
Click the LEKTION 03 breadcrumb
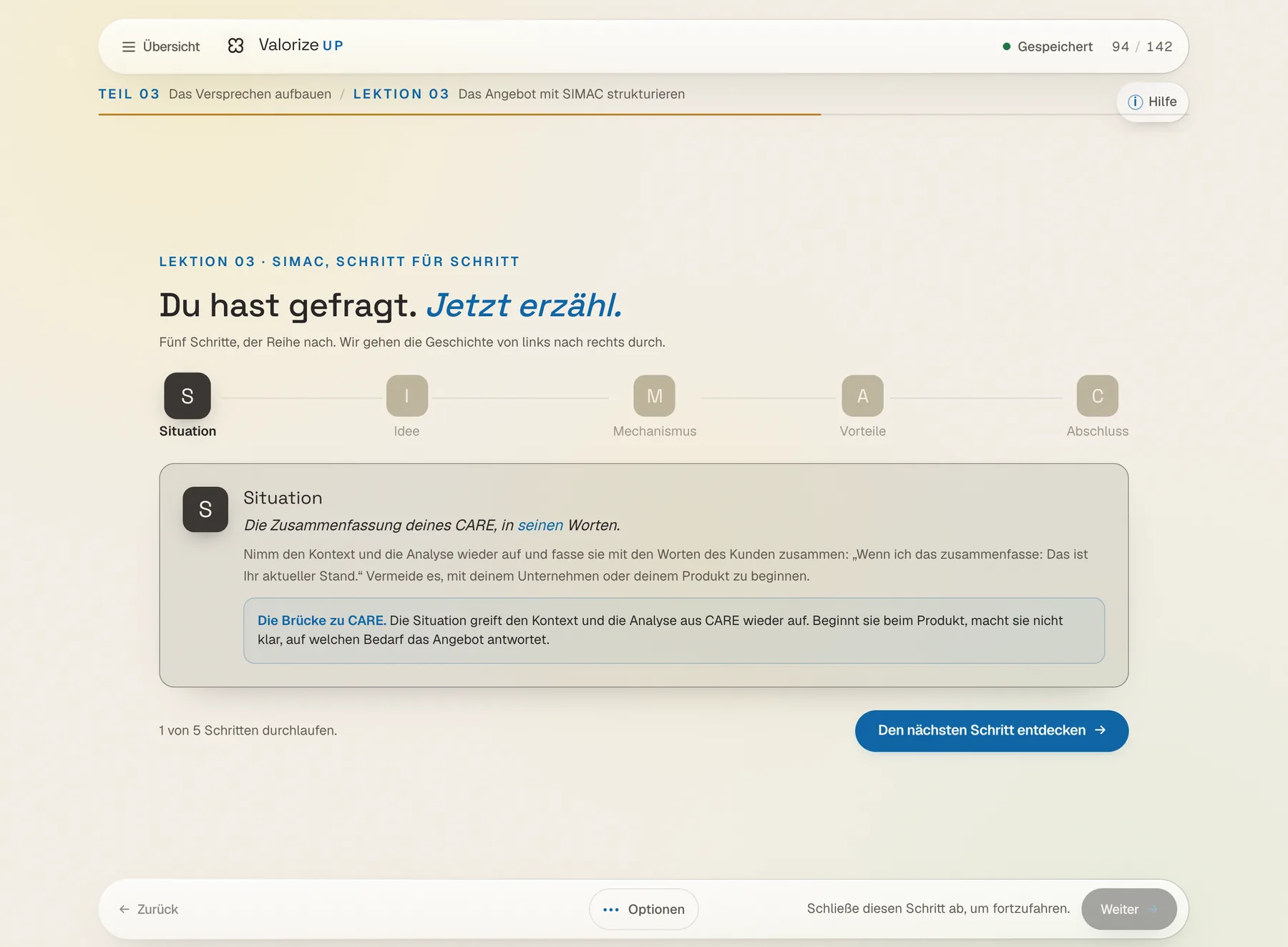coord(401,94)
